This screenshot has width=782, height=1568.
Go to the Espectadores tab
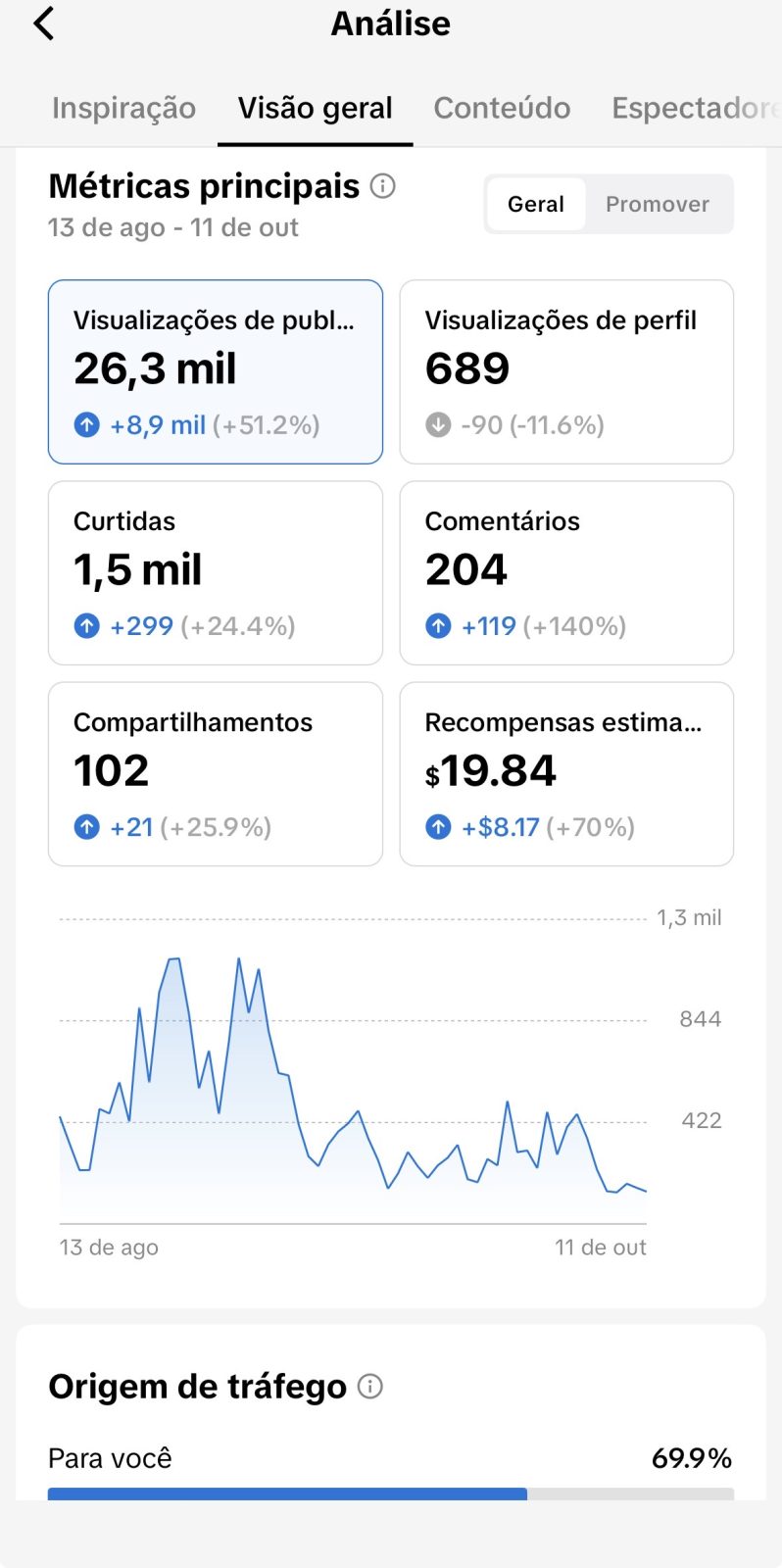click(696, 108)
